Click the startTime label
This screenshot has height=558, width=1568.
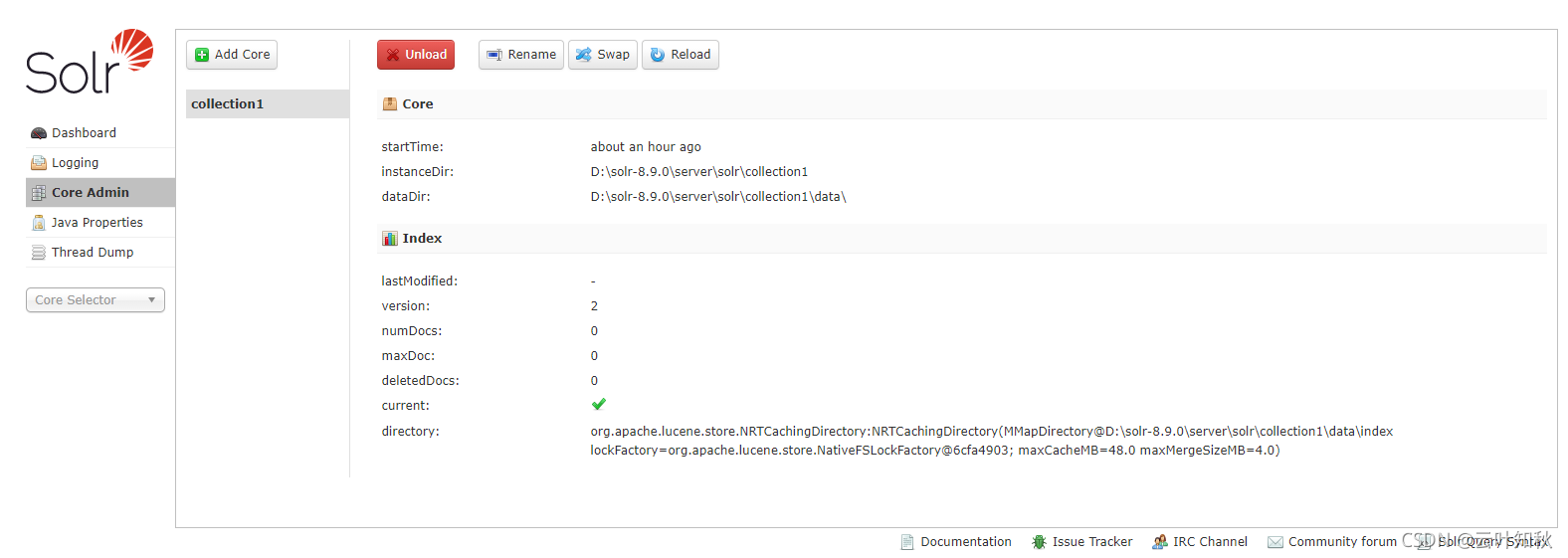click(413, 147)
